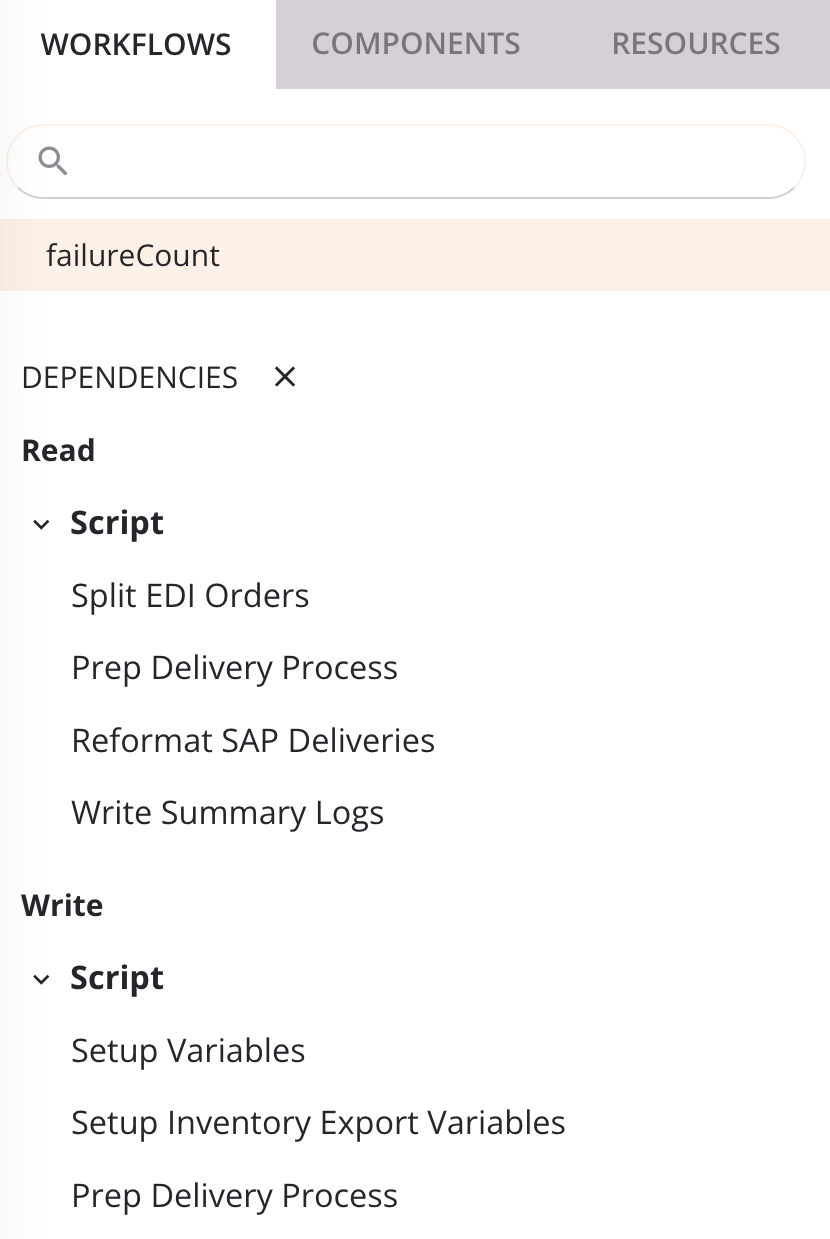Click the DEPENDENCIES heading label
The image size is (830, 1239).
pyautogui.click(x=130, y=377)
